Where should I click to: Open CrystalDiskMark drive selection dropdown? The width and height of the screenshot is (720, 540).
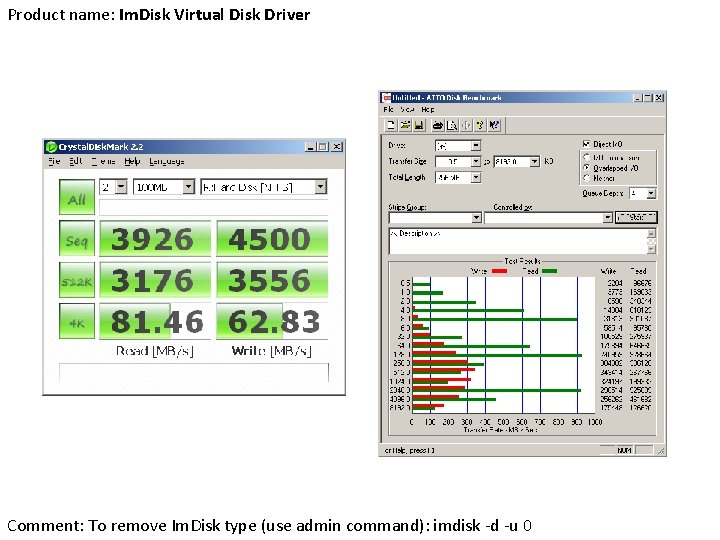coord(321,187)
